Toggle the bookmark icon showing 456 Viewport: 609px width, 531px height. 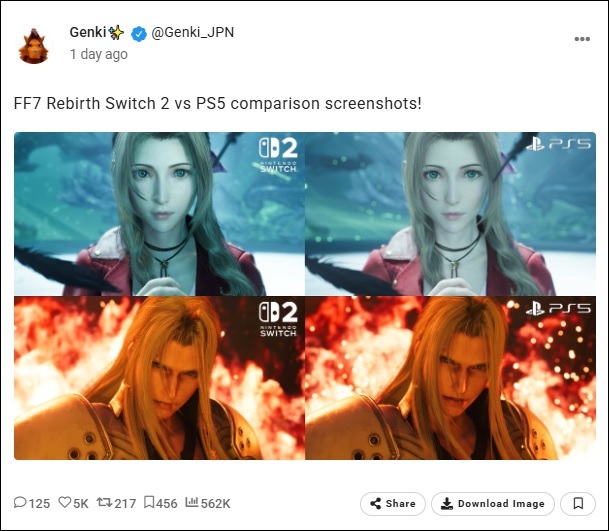click(x=149, y=502)
